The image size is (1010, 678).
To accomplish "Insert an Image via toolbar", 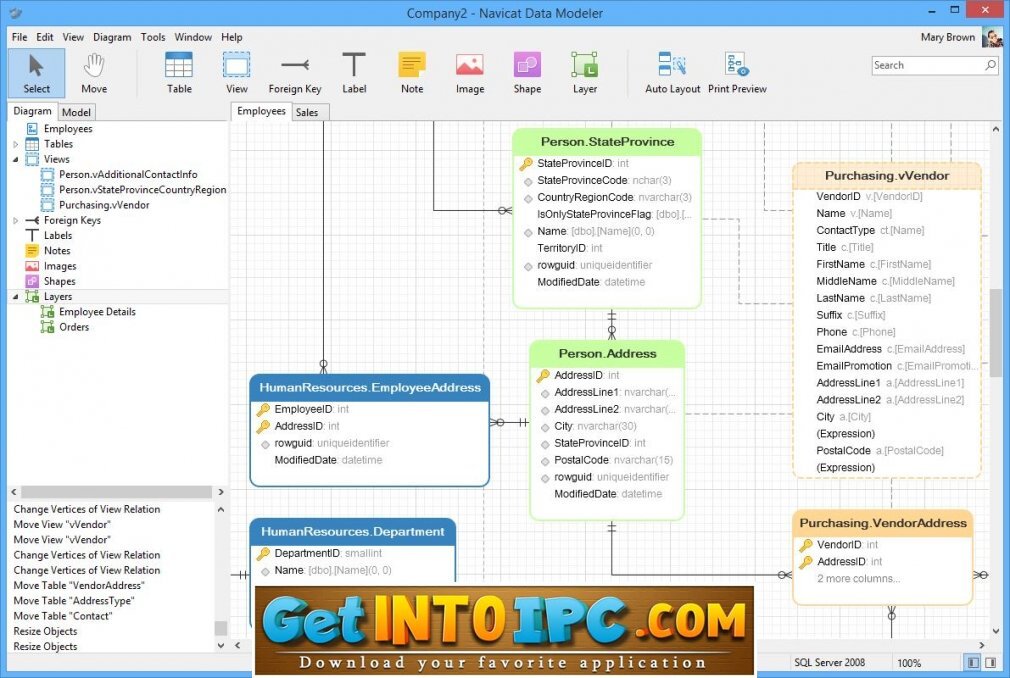I will (470, 73).
